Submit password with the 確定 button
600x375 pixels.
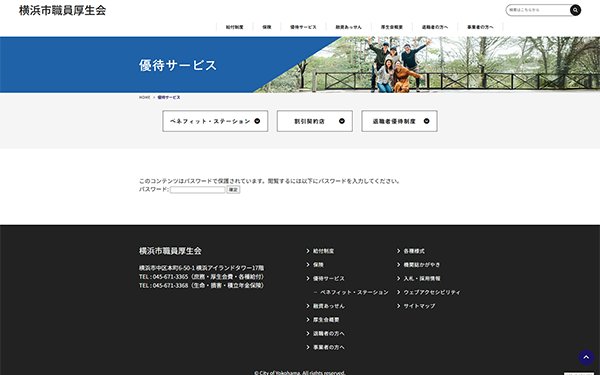[233, 189]
